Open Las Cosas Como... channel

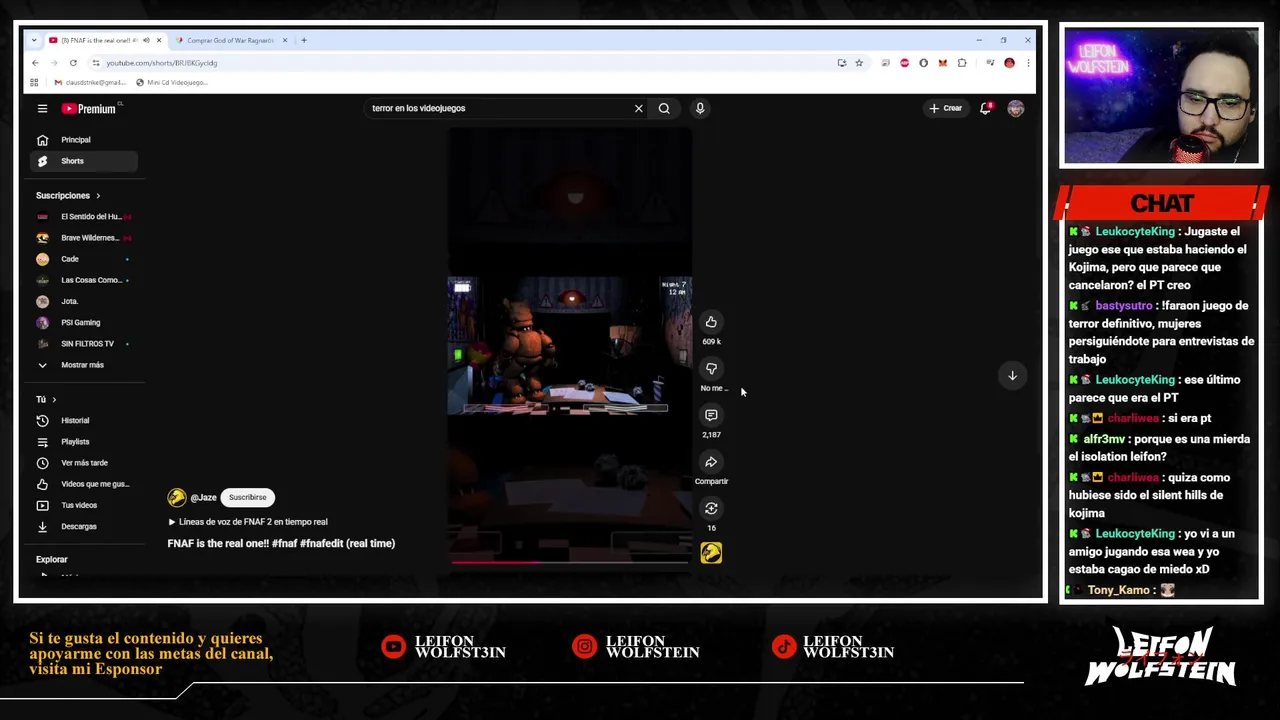[84, 280]
